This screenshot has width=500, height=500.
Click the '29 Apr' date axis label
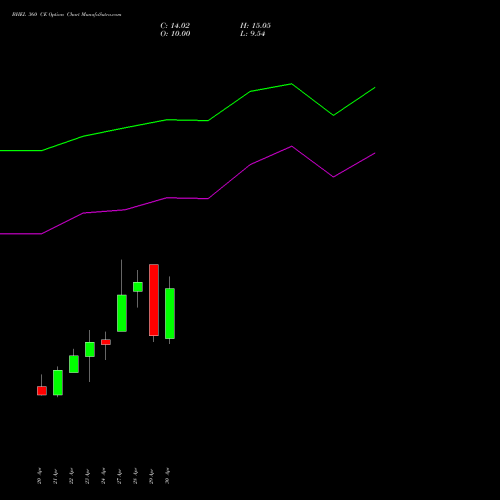click(151, 476)
